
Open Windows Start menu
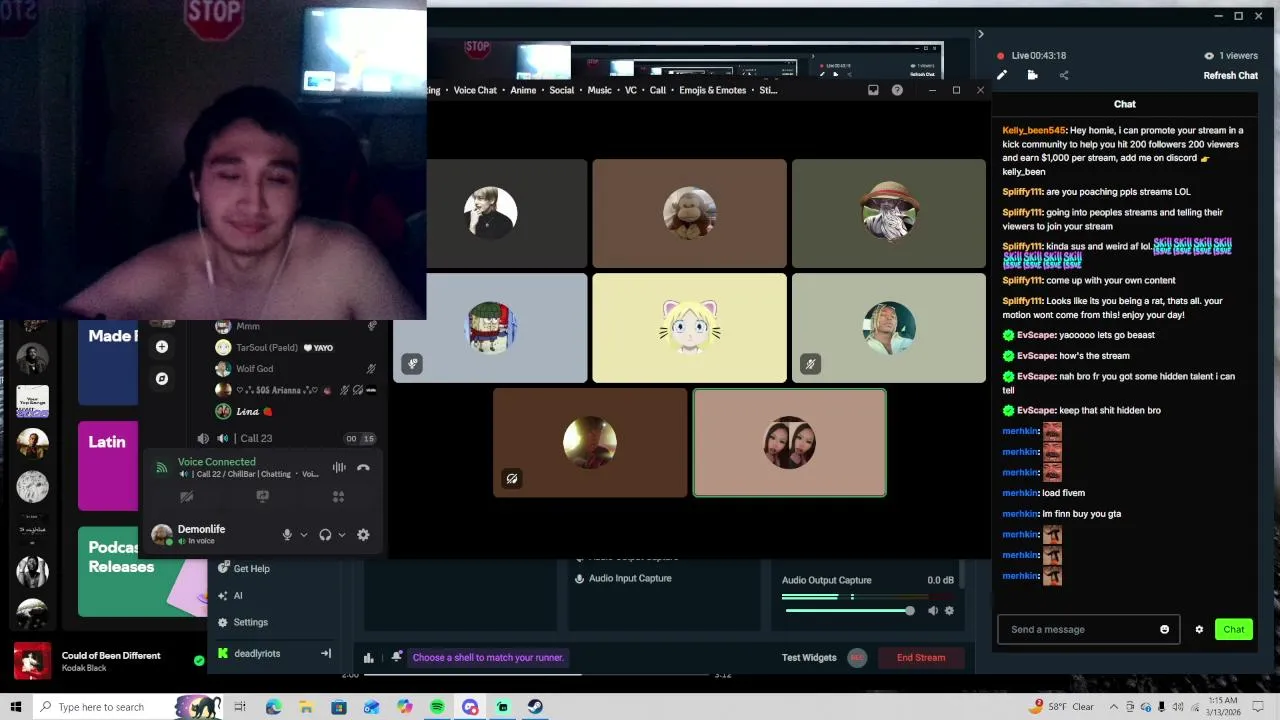pyautogui.click(x=16, y=707)
